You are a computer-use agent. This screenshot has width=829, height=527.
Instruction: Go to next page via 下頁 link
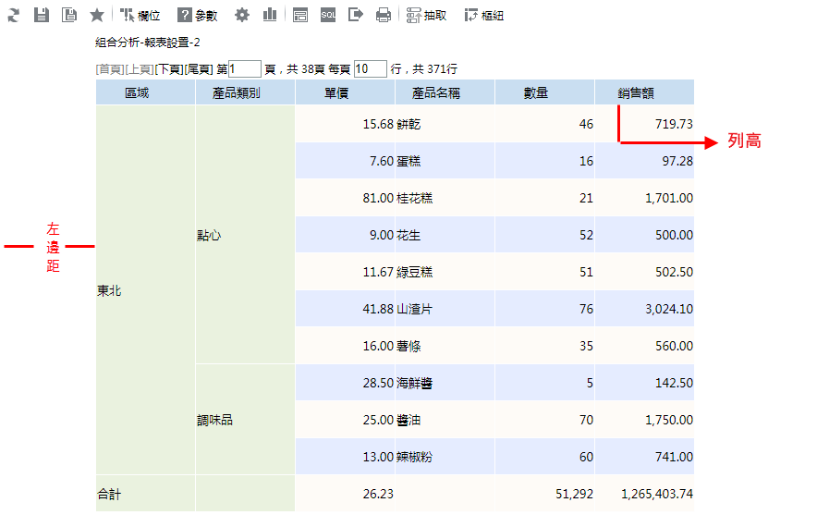coord(169,69)
